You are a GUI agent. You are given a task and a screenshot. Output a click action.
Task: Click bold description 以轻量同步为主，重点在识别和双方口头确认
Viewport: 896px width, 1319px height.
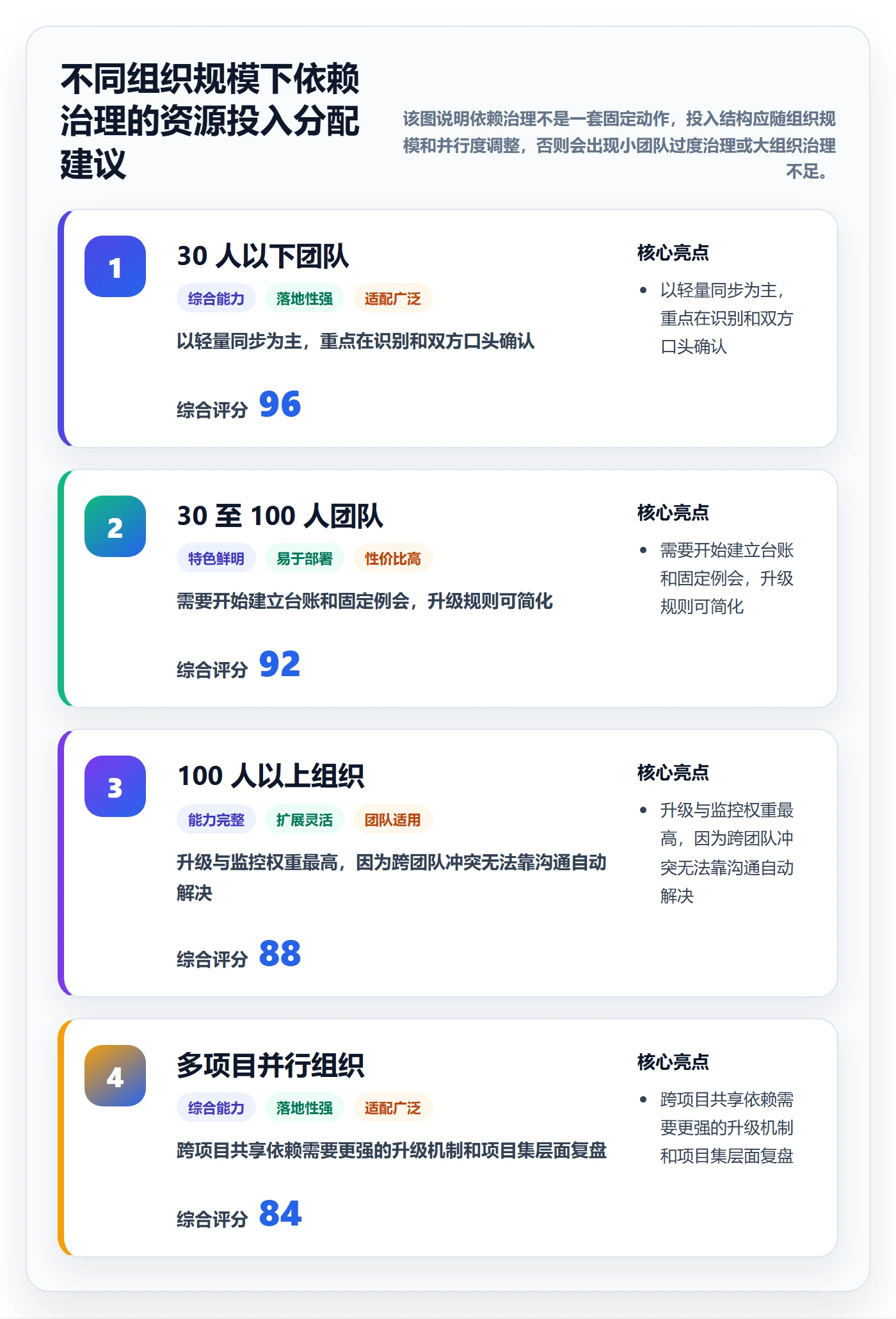pos(356,341)
